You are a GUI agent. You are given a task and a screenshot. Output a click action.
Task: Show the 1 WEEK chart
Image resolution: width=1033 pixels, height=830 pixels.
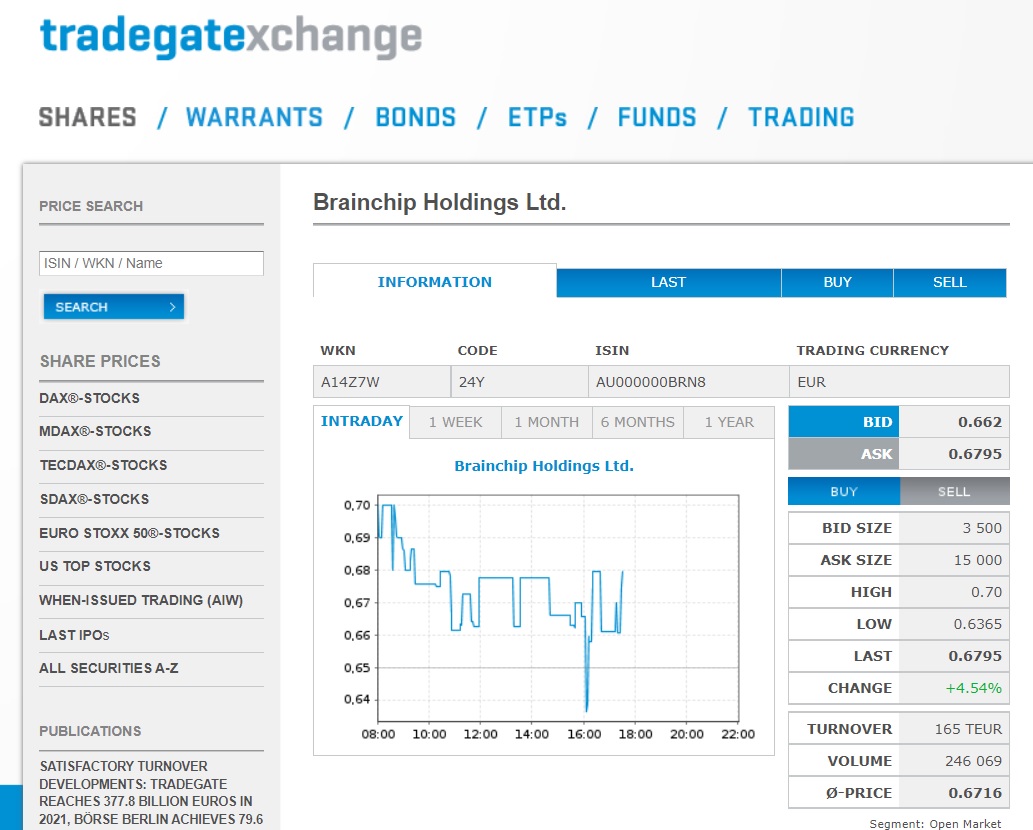tap(456, 422)
